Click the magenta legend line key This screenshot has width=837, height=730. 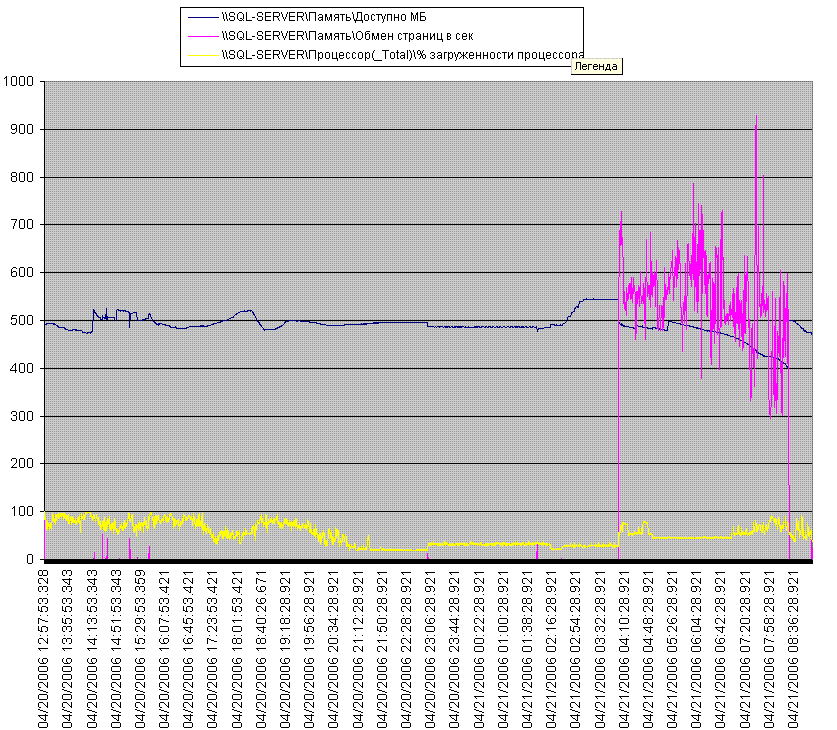click(x=202, y=36)
